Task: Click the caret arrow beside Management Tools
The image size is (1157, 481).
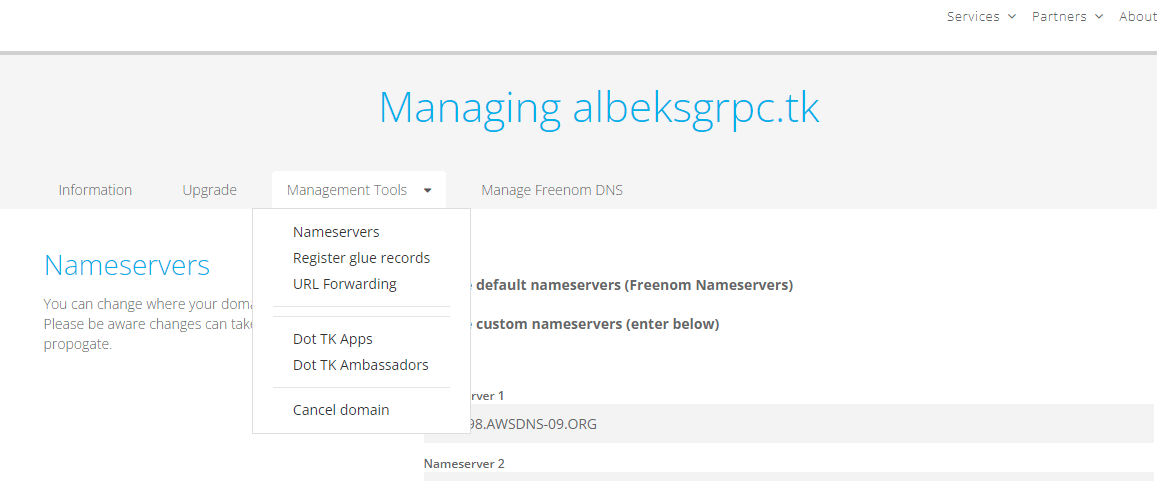Action: pyautogui.click(x=427, y=190)
